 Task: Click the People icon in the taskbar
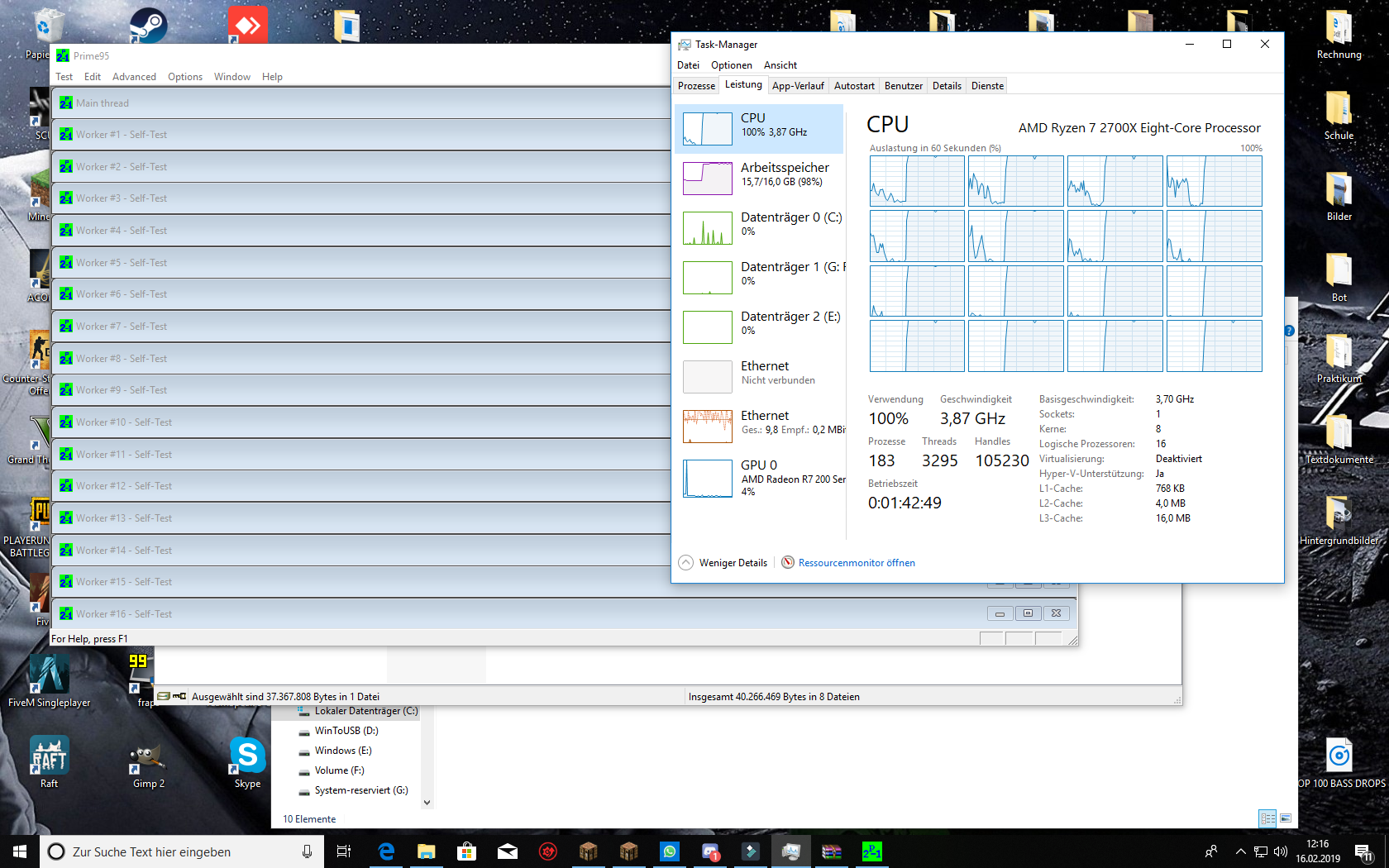point(1211,851)
